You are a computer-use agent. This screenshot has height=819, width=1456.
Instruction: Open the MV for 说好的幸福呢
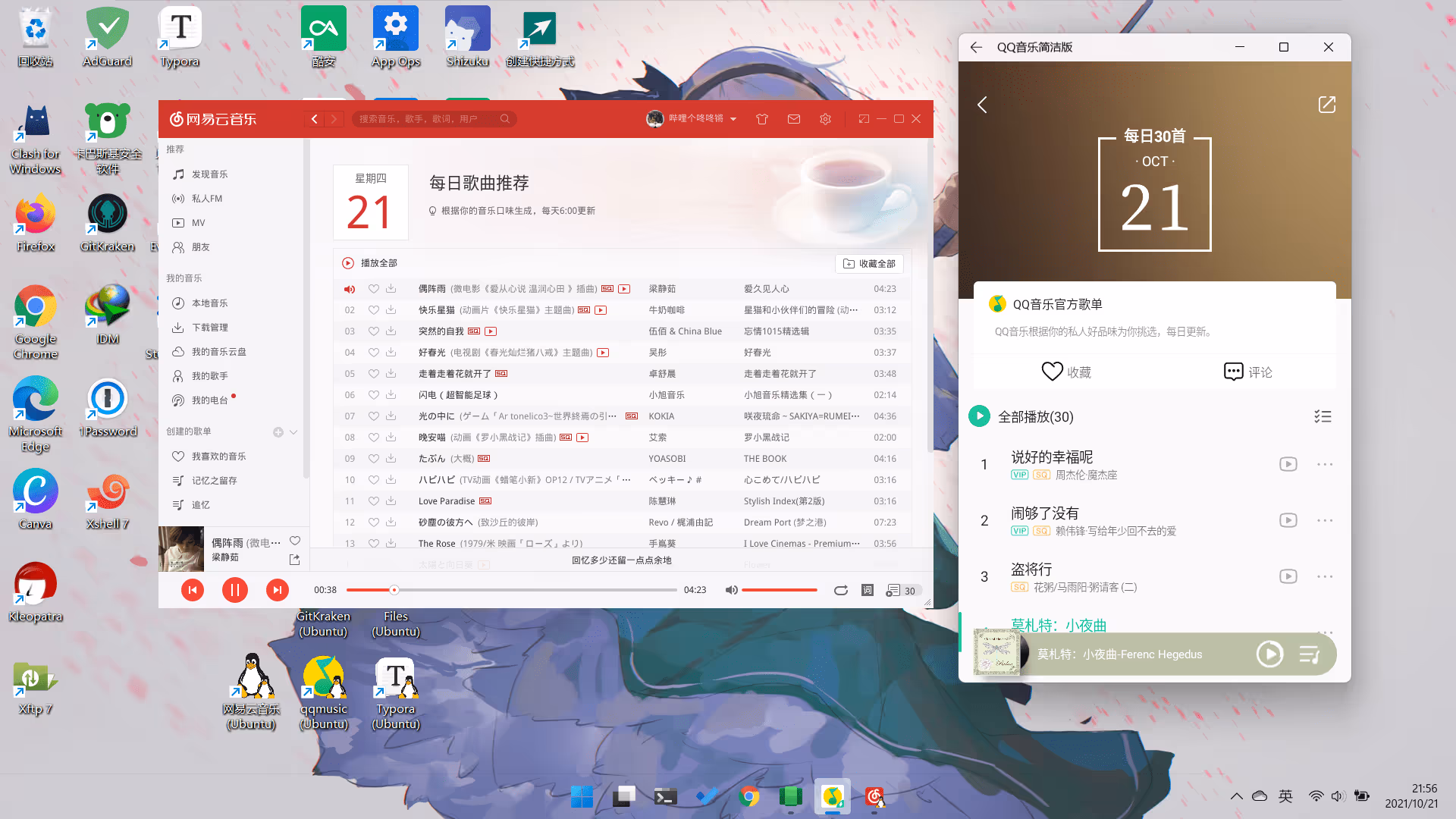coord(1288,464)
